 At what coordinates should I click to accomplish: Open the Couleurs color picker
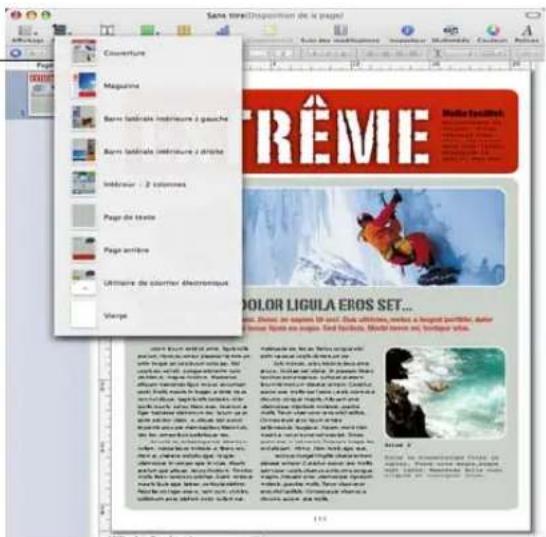tap(492, 34)
